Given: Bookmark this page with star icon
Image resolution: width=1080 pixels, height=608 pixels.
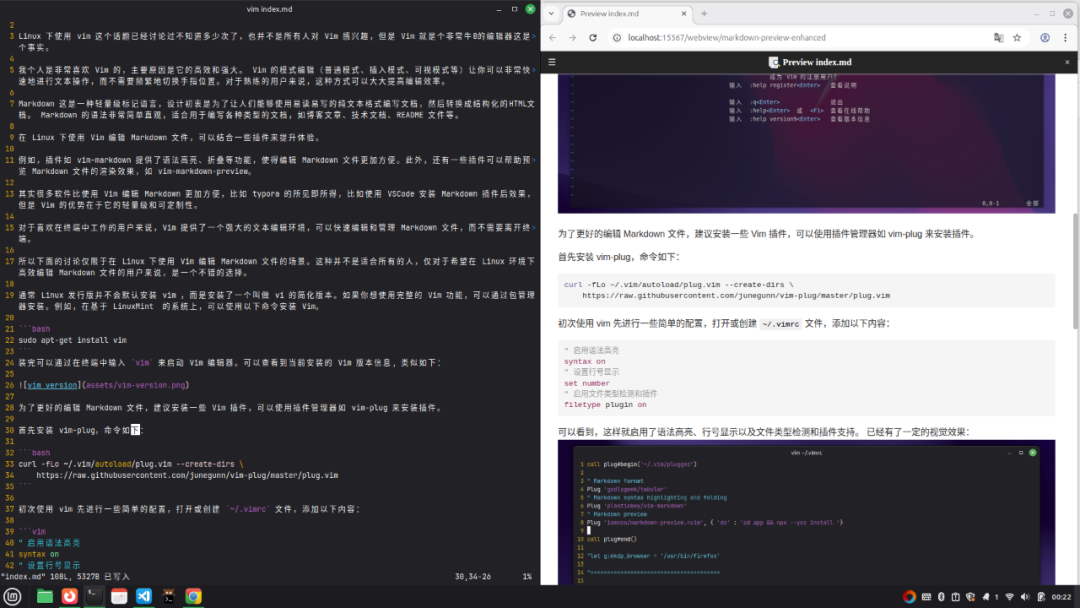Looking at the screenshot, I should point(1017,38).
